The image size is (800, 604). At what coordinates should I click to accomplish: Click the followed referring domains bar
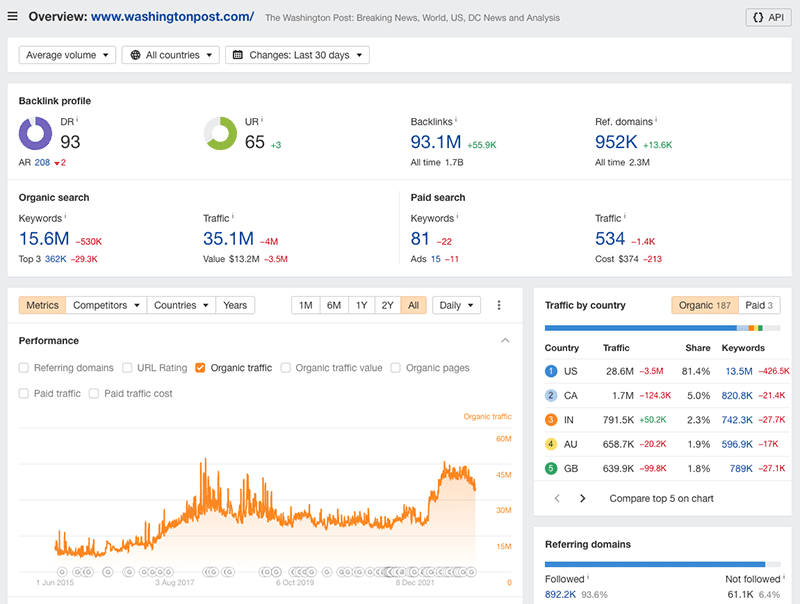(x=655, y=564)
